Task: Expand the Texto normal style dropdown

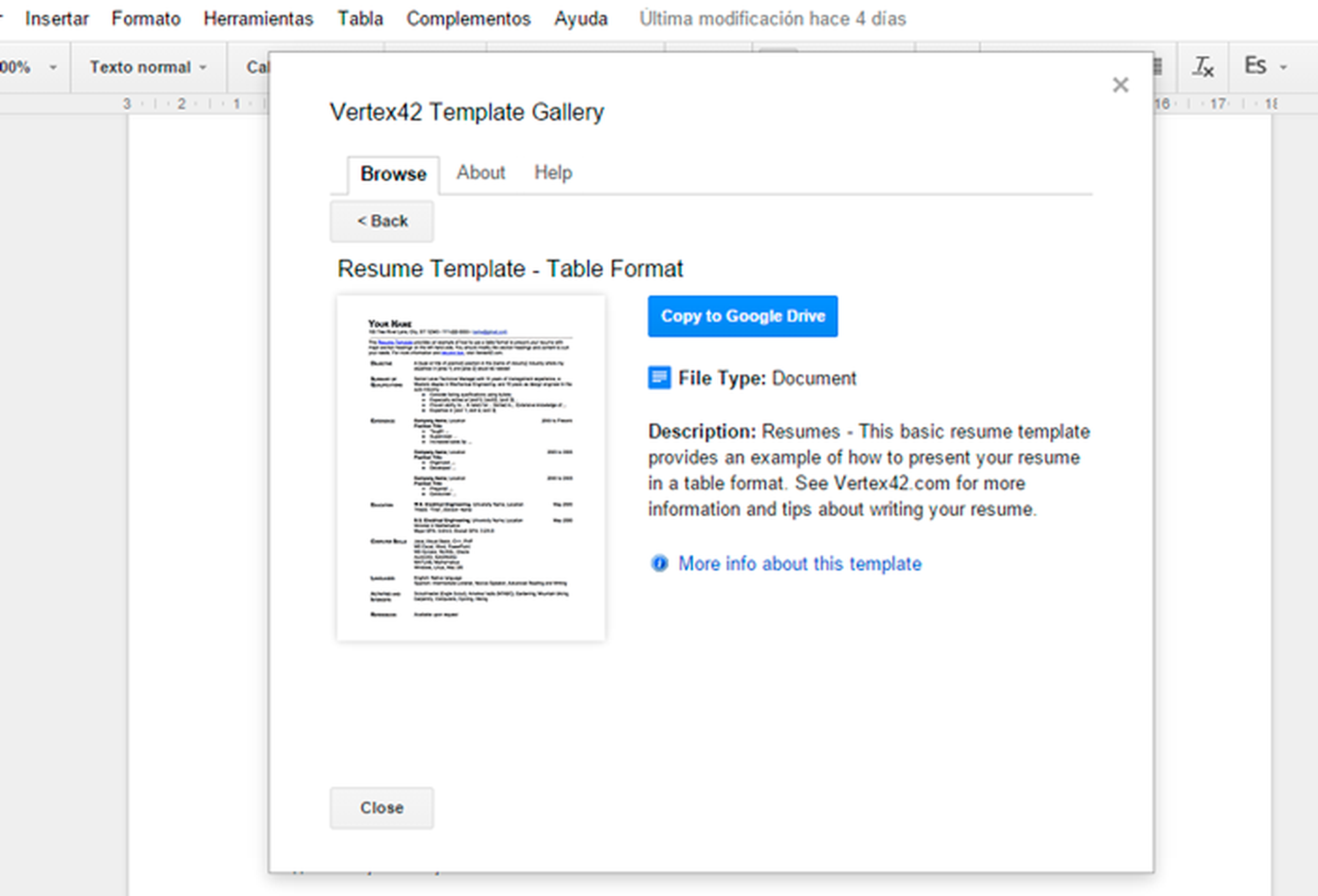Action: click(x=148, y=67)
